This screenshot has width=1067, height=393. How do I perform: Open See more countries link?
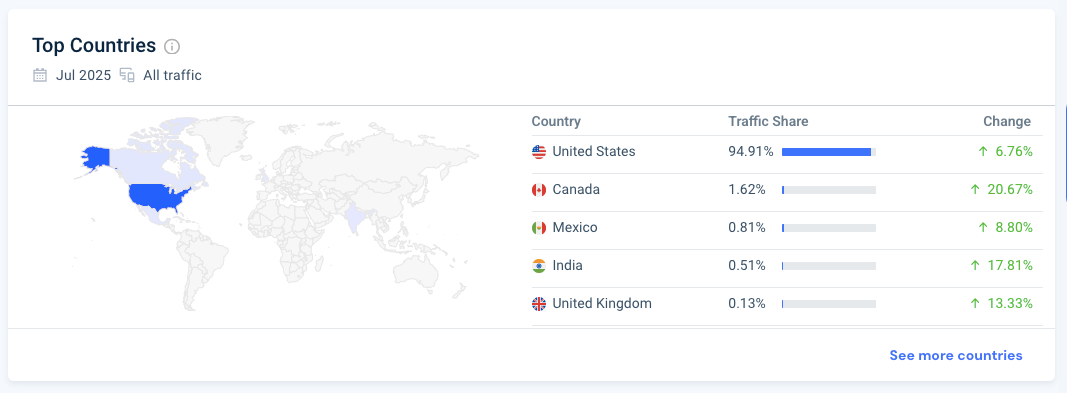[x=955, y=356]
